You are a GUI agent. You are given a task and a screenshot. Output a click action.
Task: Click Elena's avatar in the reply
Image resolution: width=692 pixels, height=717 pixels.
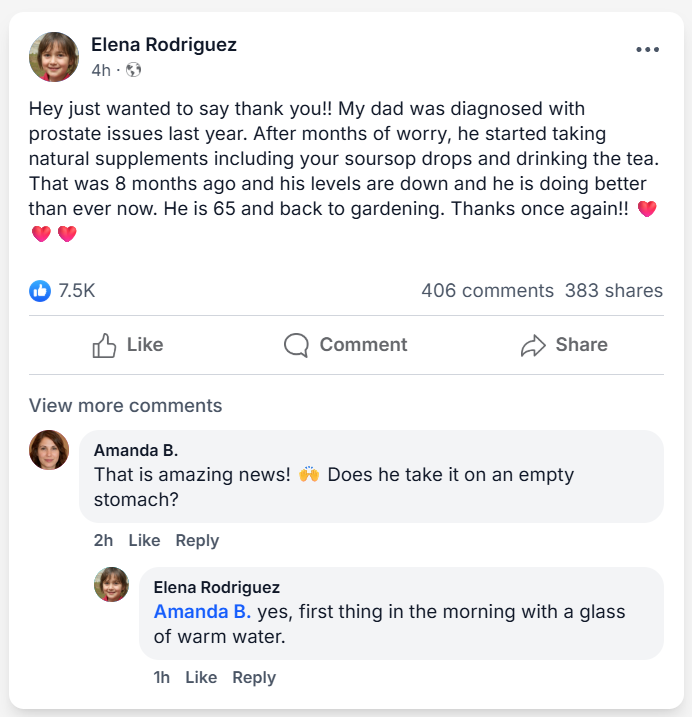point(111,585)
